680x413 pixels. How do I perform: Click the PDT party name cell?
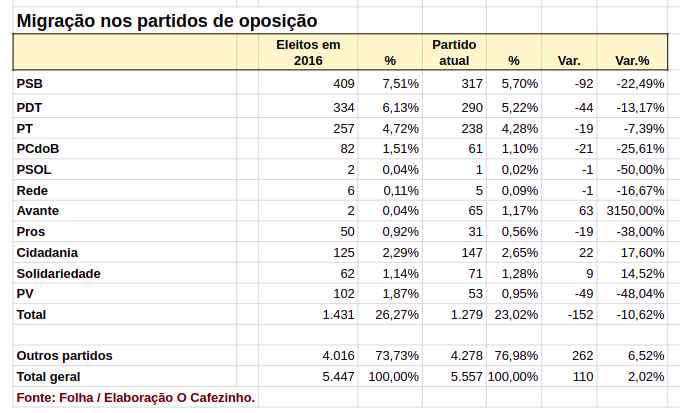click(30, 107)
